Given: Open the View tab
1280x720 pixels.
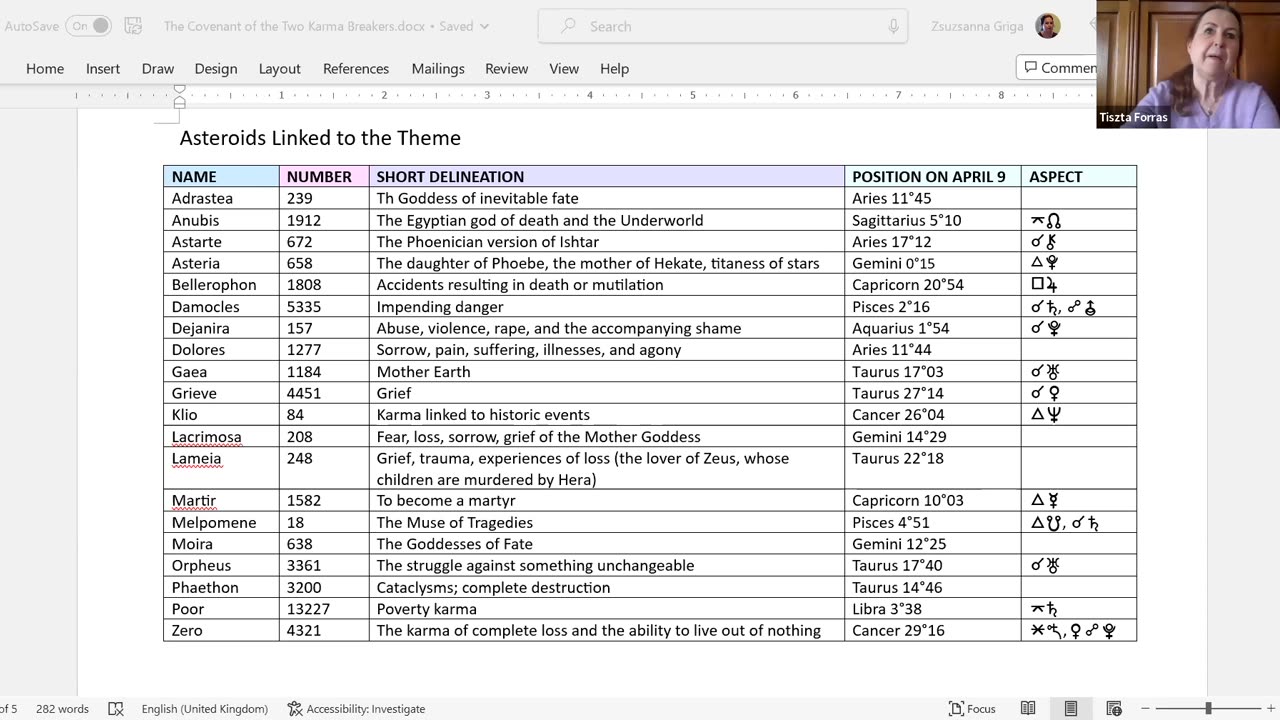Looking at the screenshot, I should click(564, 69).
